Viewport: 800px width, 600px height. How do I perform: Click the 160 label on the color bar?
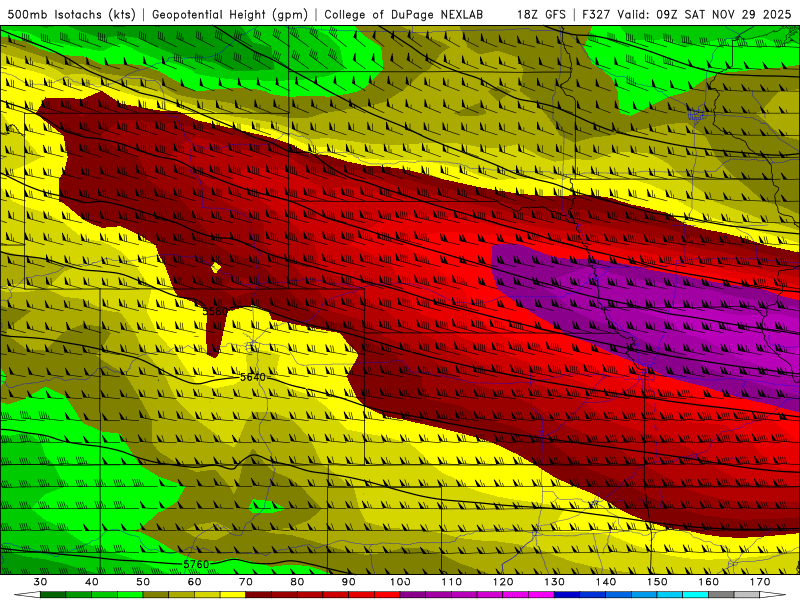tap(709, 582)
